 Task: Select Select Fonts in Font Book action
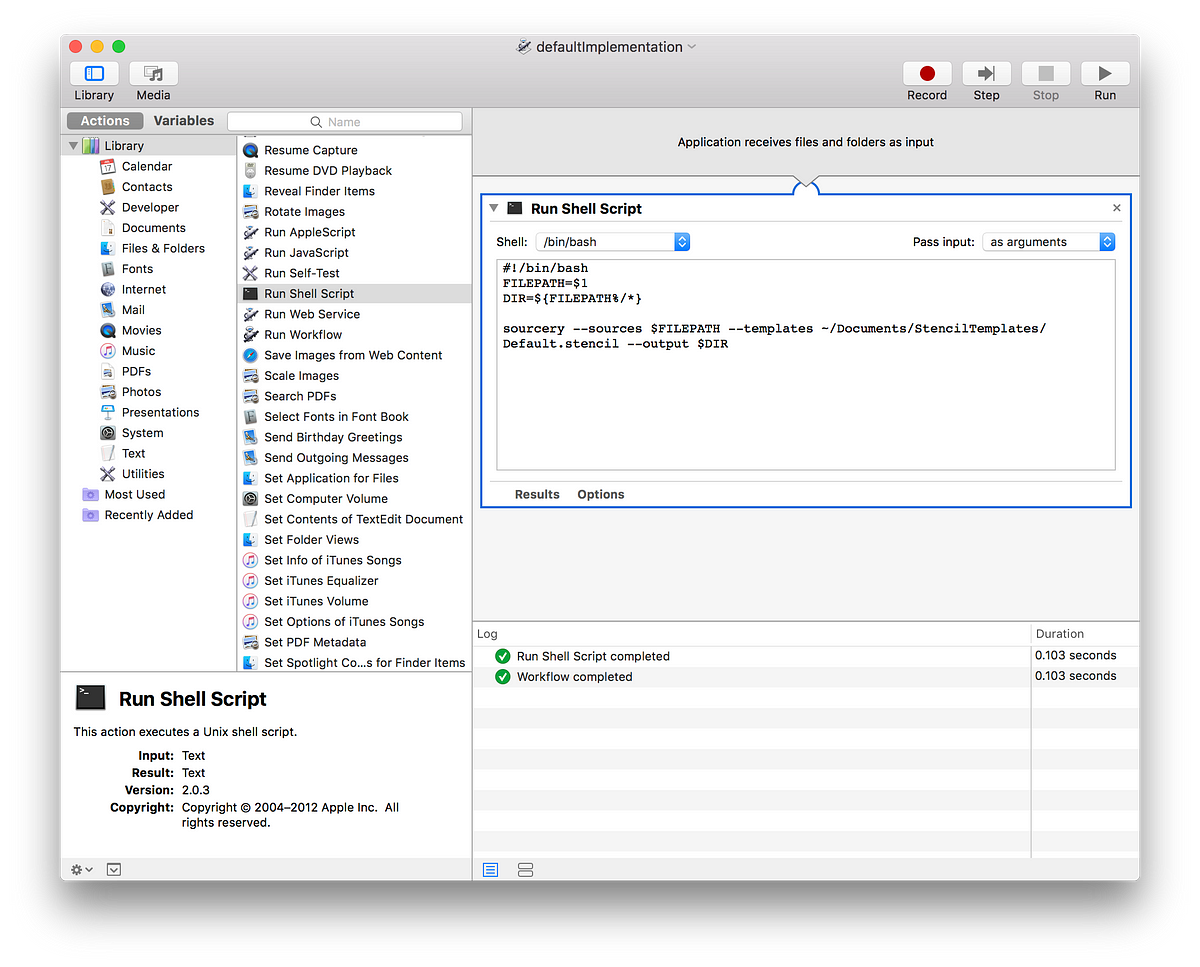click(x=336, y=417)
